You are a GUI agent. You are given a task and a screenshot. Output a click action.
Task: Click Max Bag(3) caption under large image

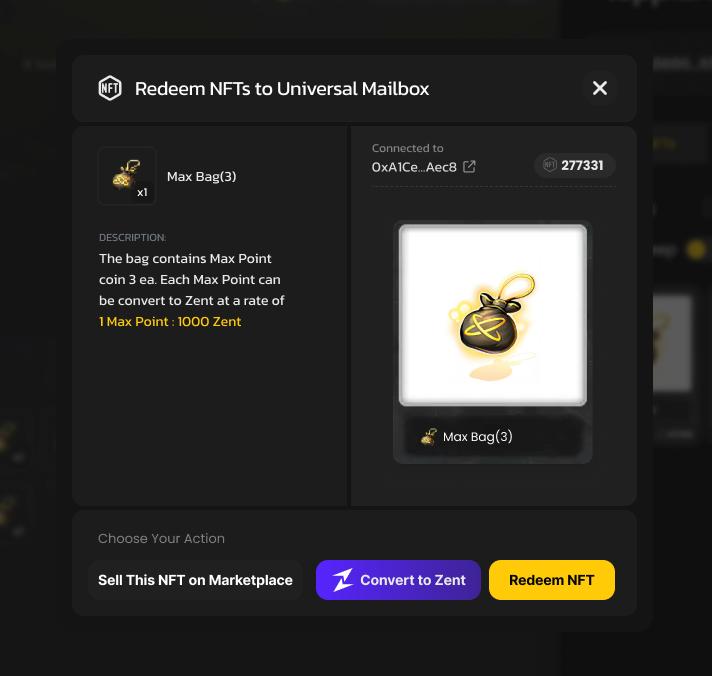(x=478, y=437)
